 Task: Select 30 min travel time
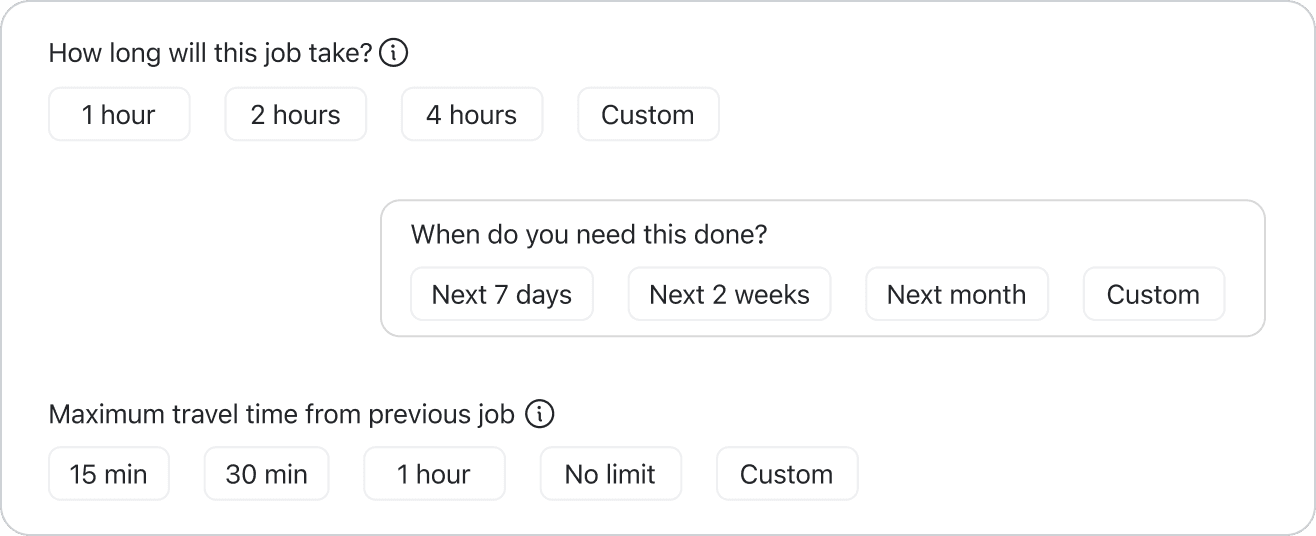[x=266, y=474]
